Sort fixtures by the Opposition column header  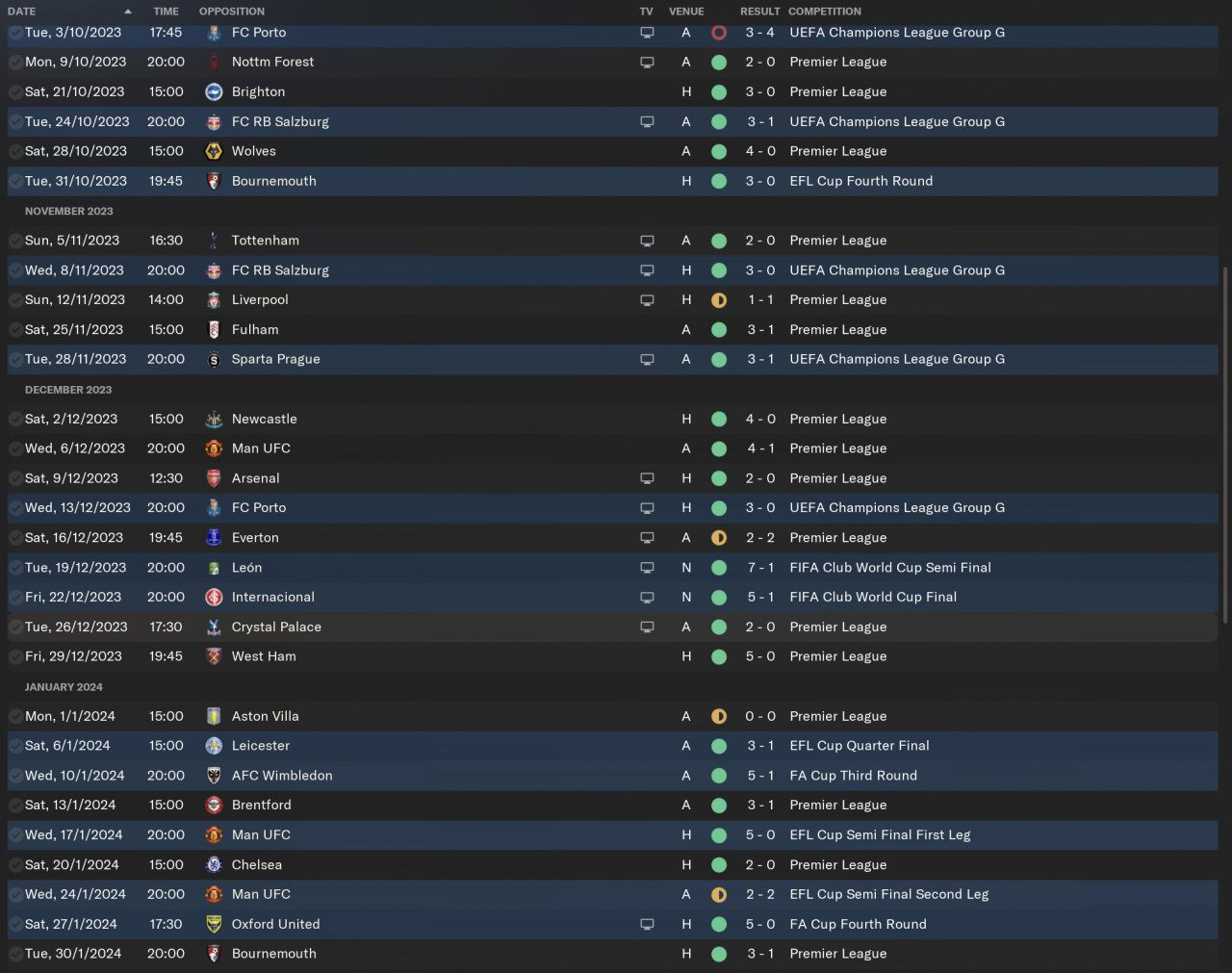pos(232,12)
